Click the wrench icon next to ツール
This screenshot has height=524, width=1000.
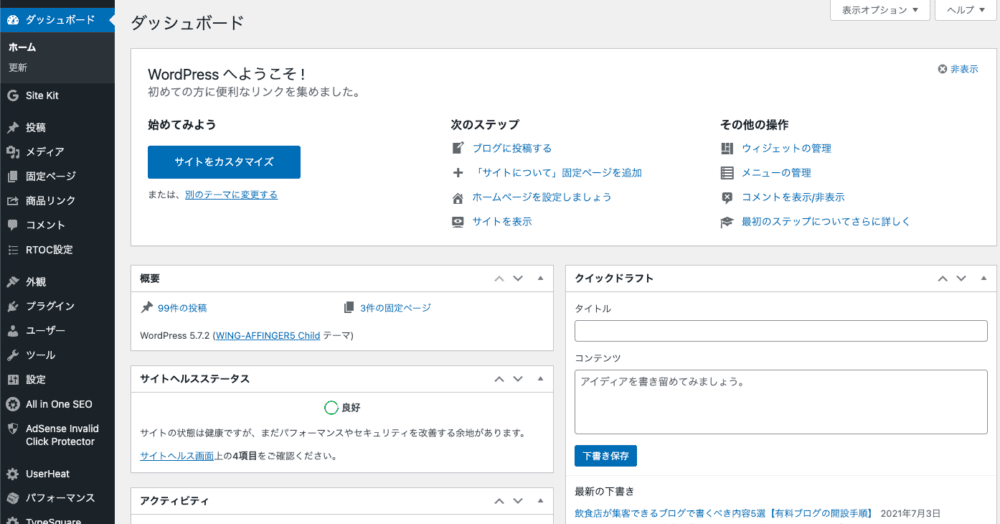[x=13, y=355]
